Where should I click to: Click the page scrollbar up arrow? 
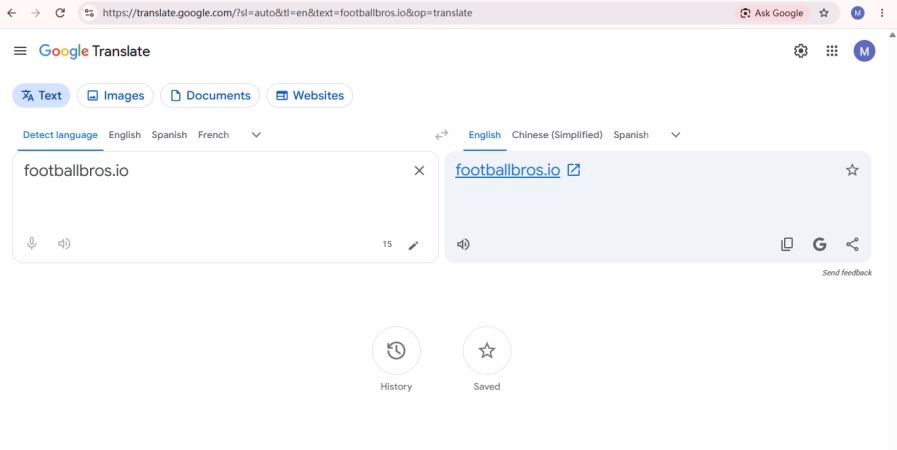tap(892, 35)
